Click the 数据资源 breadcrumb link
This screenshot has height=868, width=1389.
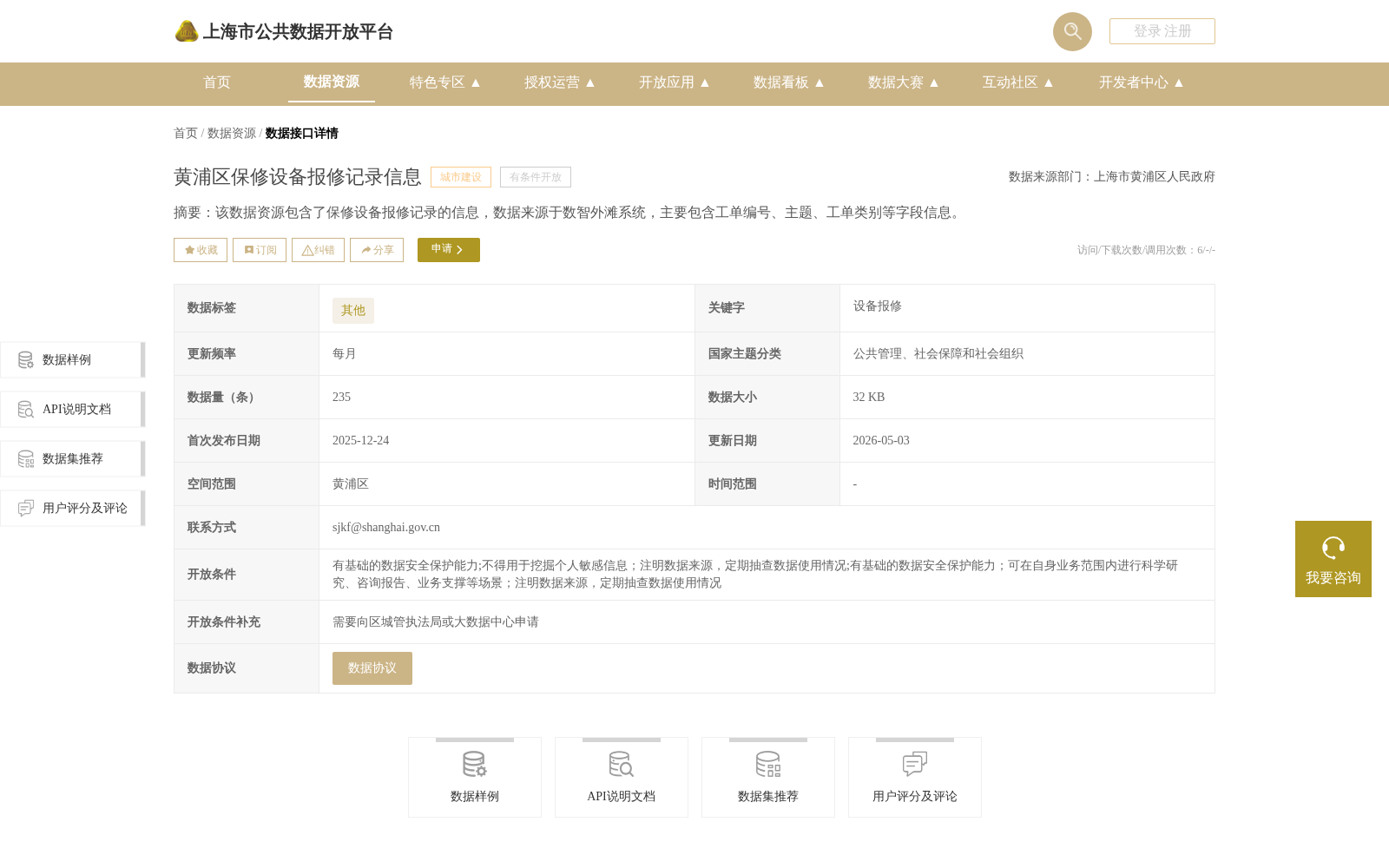click(x=232, y=134)
